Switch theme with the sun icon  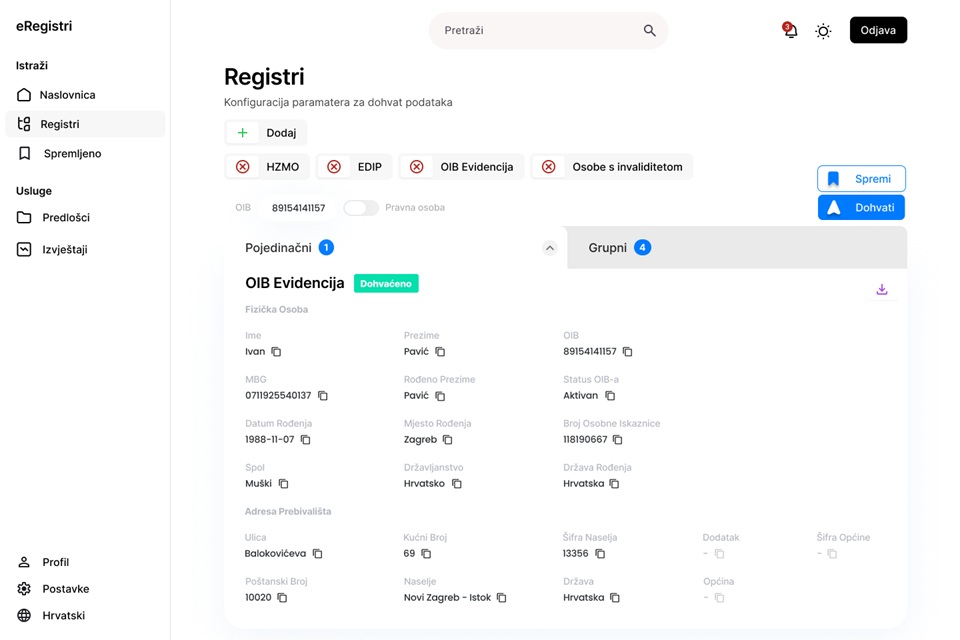(x=823, y=31)
